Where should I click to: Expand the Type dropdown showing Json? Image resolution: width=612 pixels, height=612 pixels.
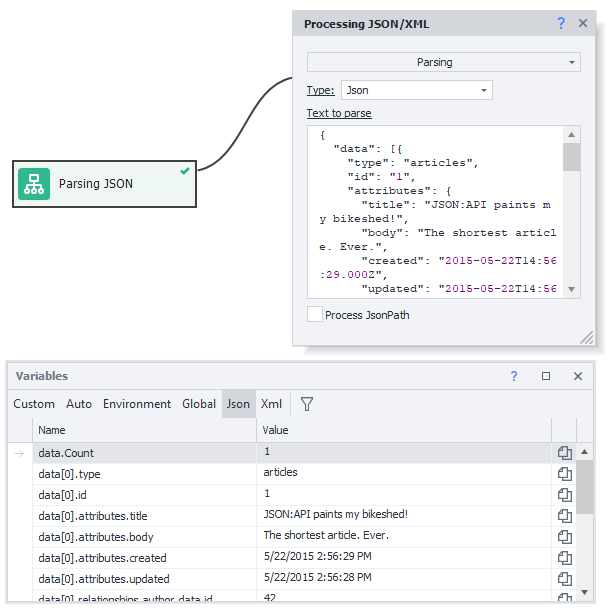416,90
